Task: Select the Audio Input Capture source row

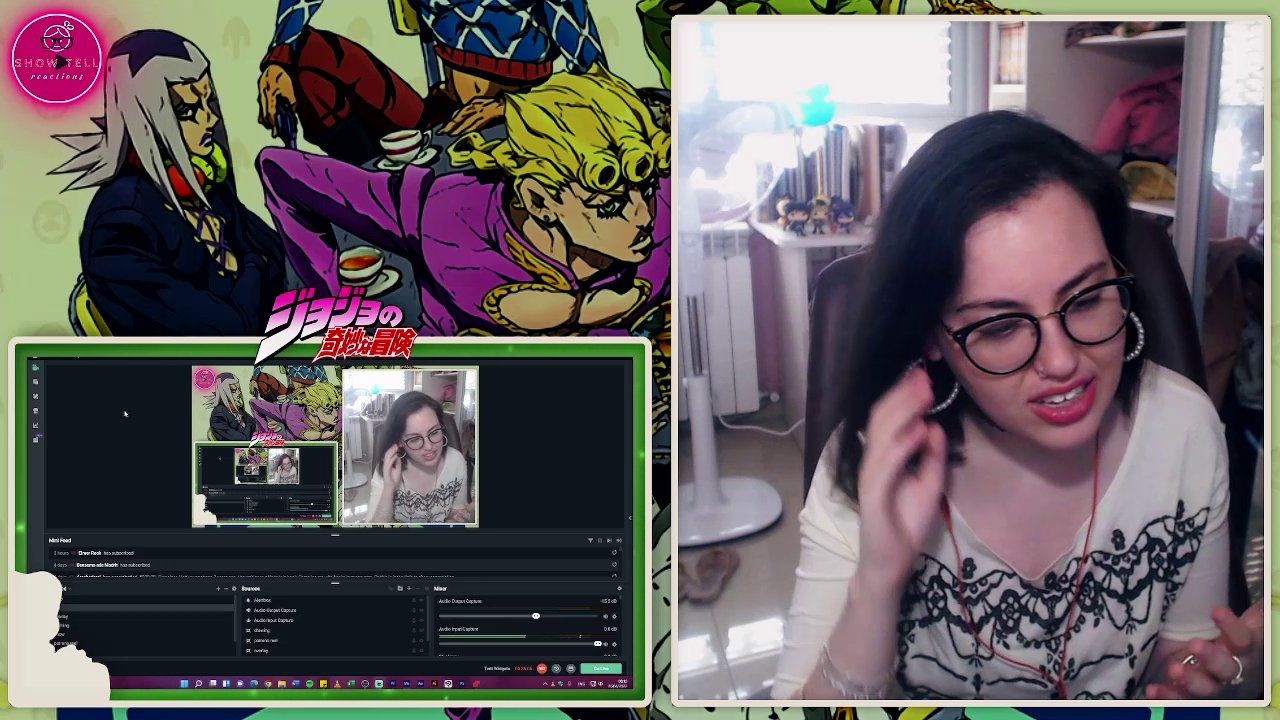Action: [x=334, y=620]
